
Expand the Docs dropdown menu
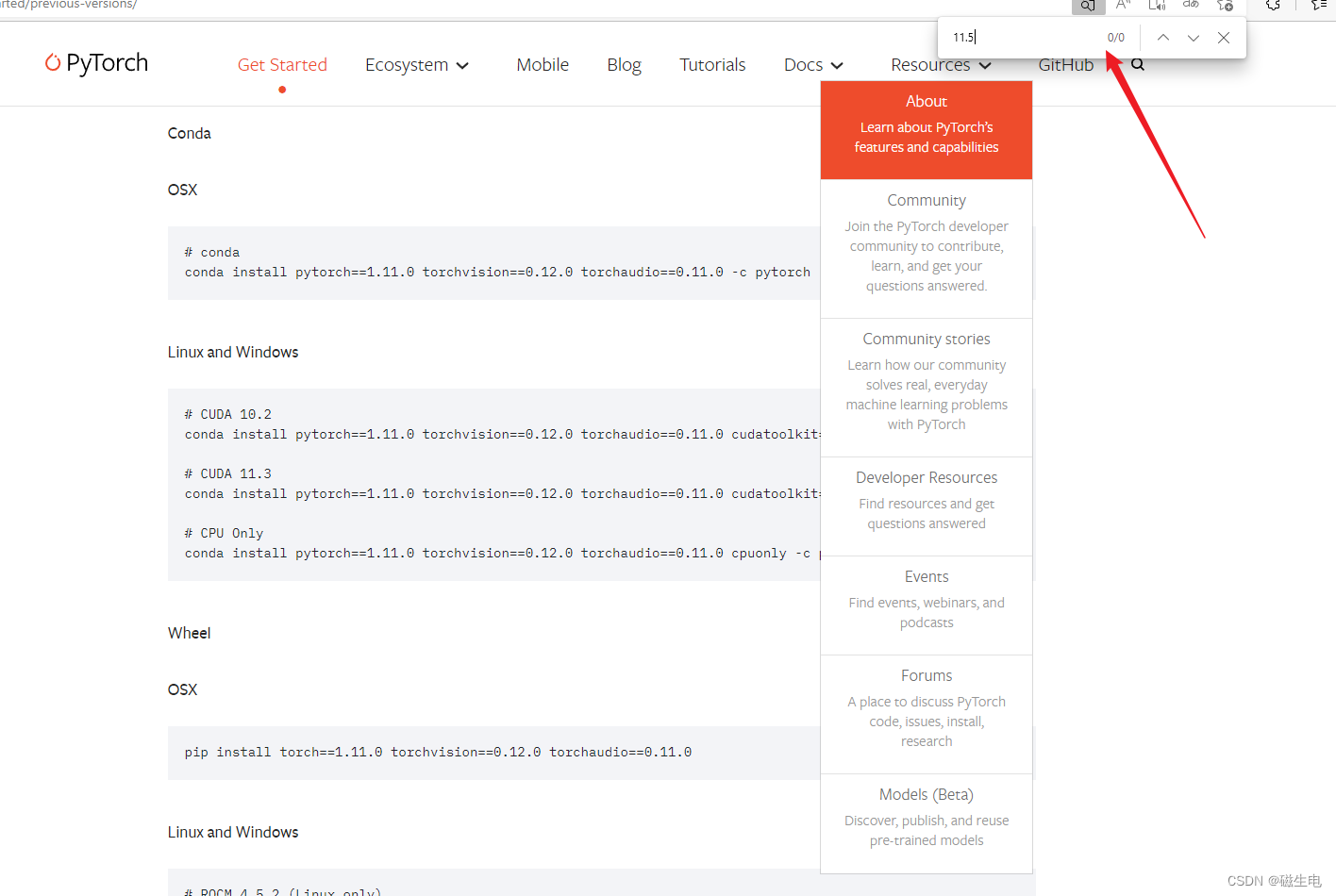813,65
